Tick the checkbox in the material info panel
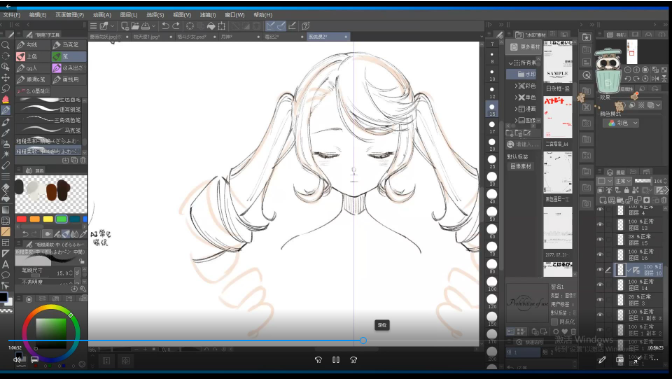 pyautogui.click(x=555, y=322)
